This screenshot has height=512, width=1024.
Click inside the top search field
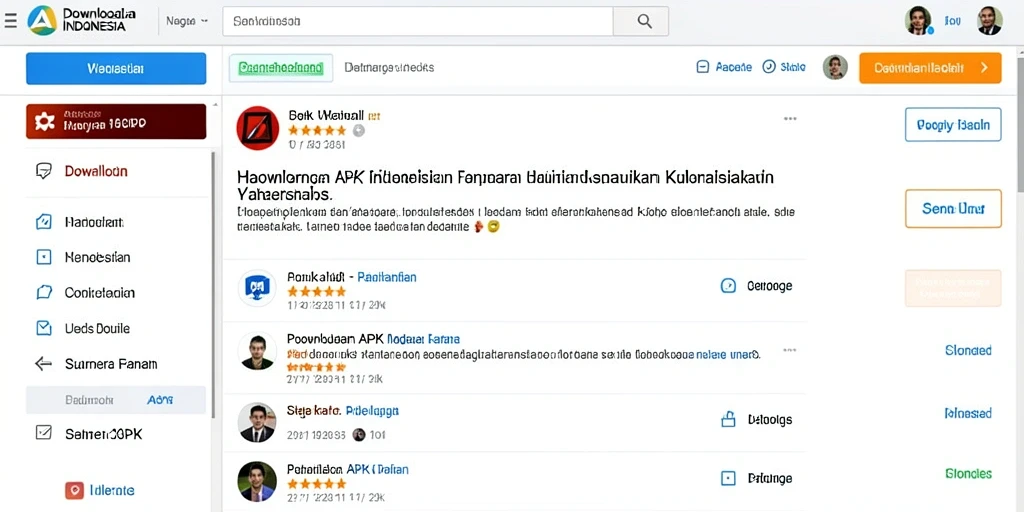(418, 21)
